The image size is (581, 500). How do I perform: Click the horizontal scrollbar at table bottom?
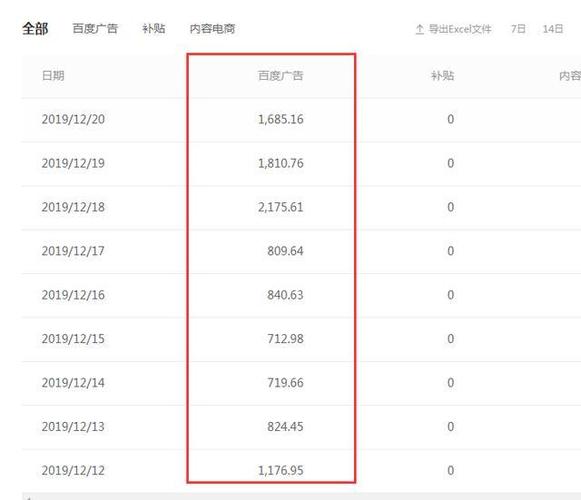(301, 496)
